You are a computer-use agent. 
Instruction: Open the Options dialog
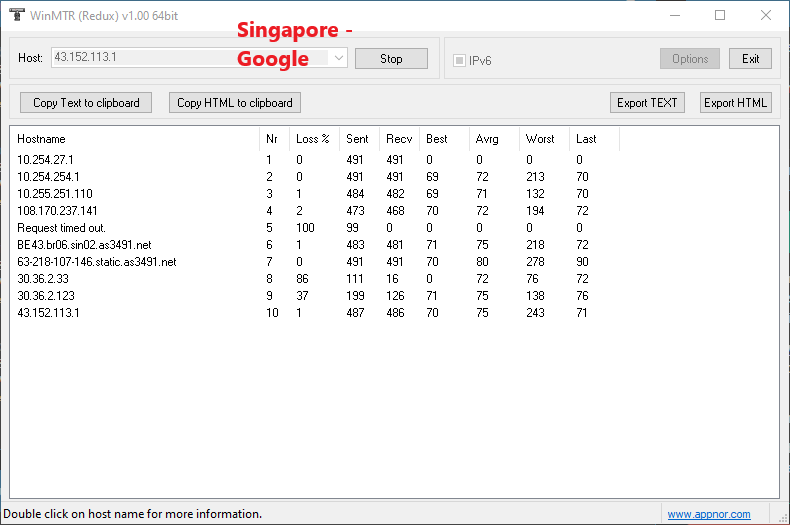point(690,59)
